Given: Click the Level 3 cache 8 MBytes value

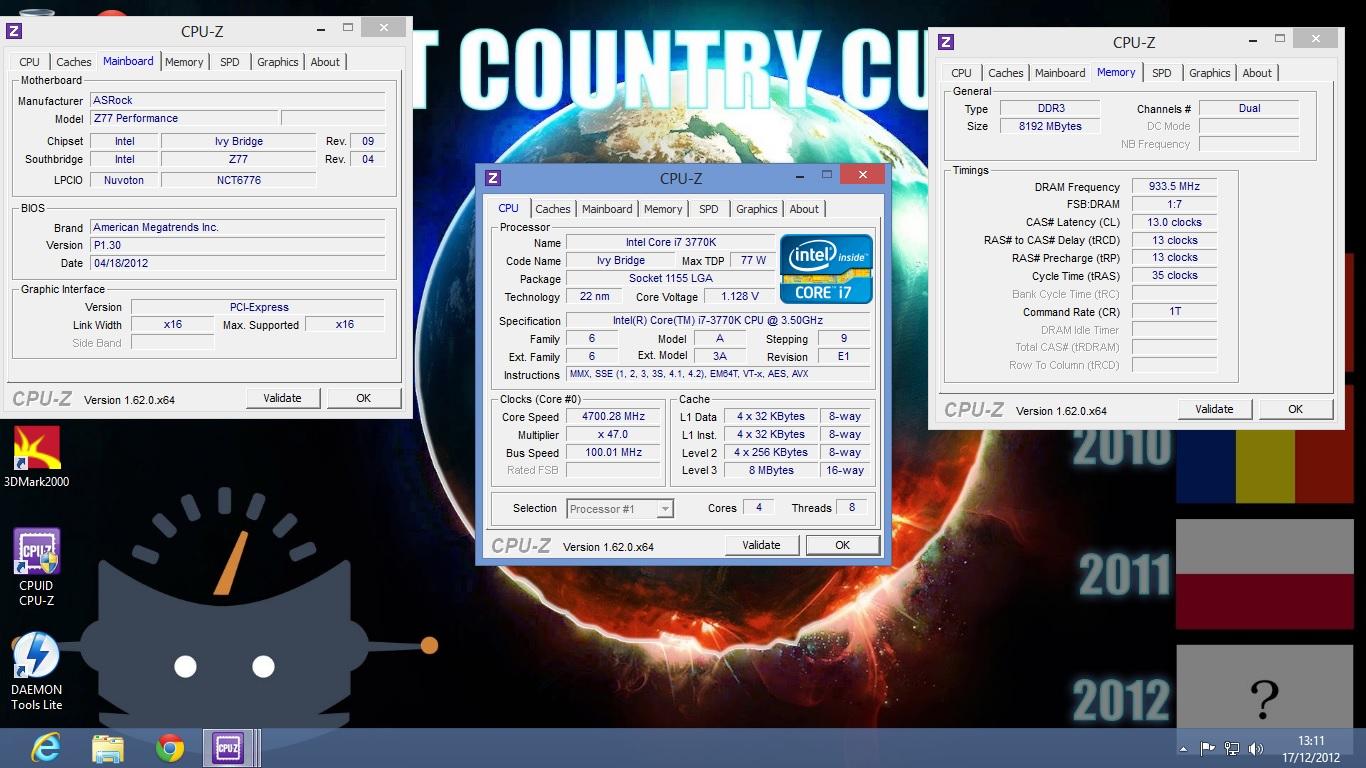Looking at the screenshot, I should pos(771,471).
